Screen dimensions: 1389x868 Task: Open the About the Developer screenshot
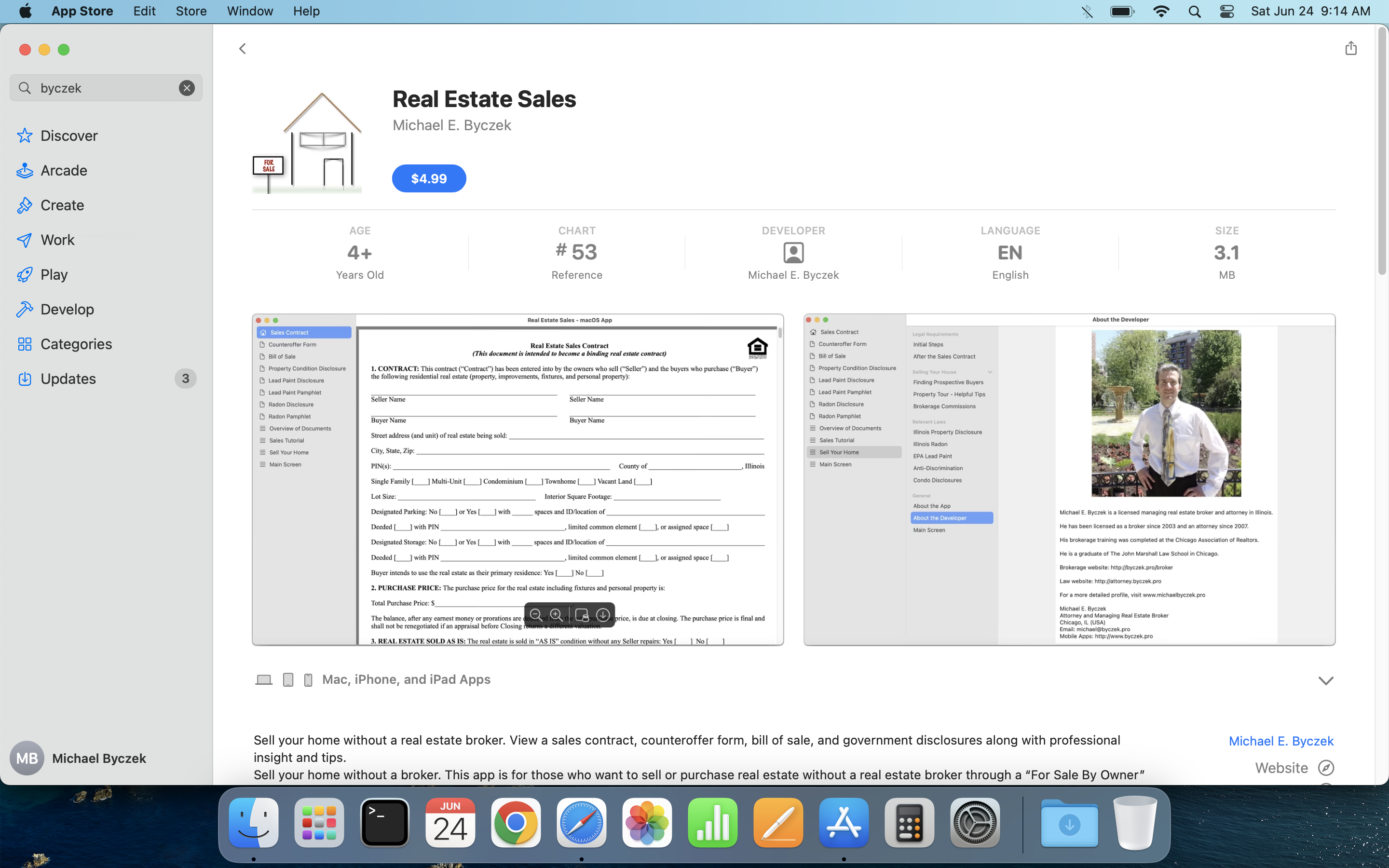[1069, 479]
